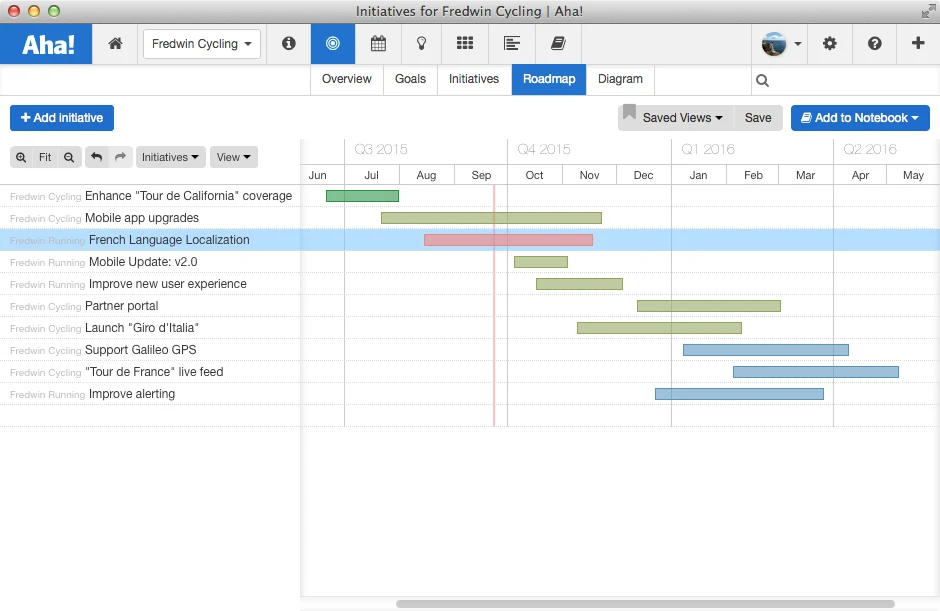
Task: Open the Ideas lightbulb icon
Action: coord(421,44)
